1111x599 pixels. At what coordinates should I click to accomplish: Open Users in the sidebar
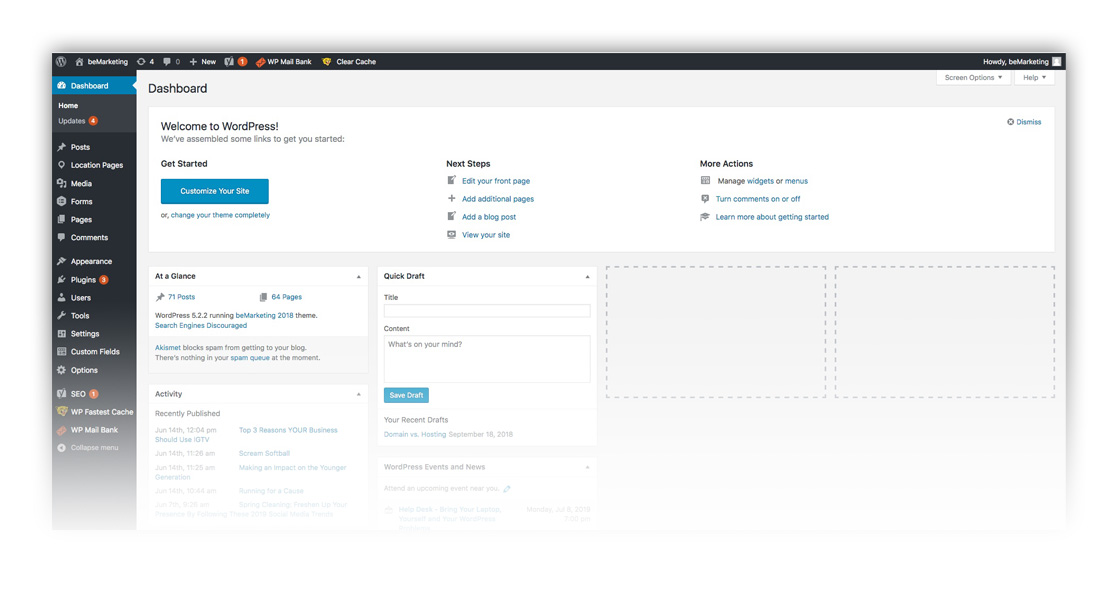80,298
